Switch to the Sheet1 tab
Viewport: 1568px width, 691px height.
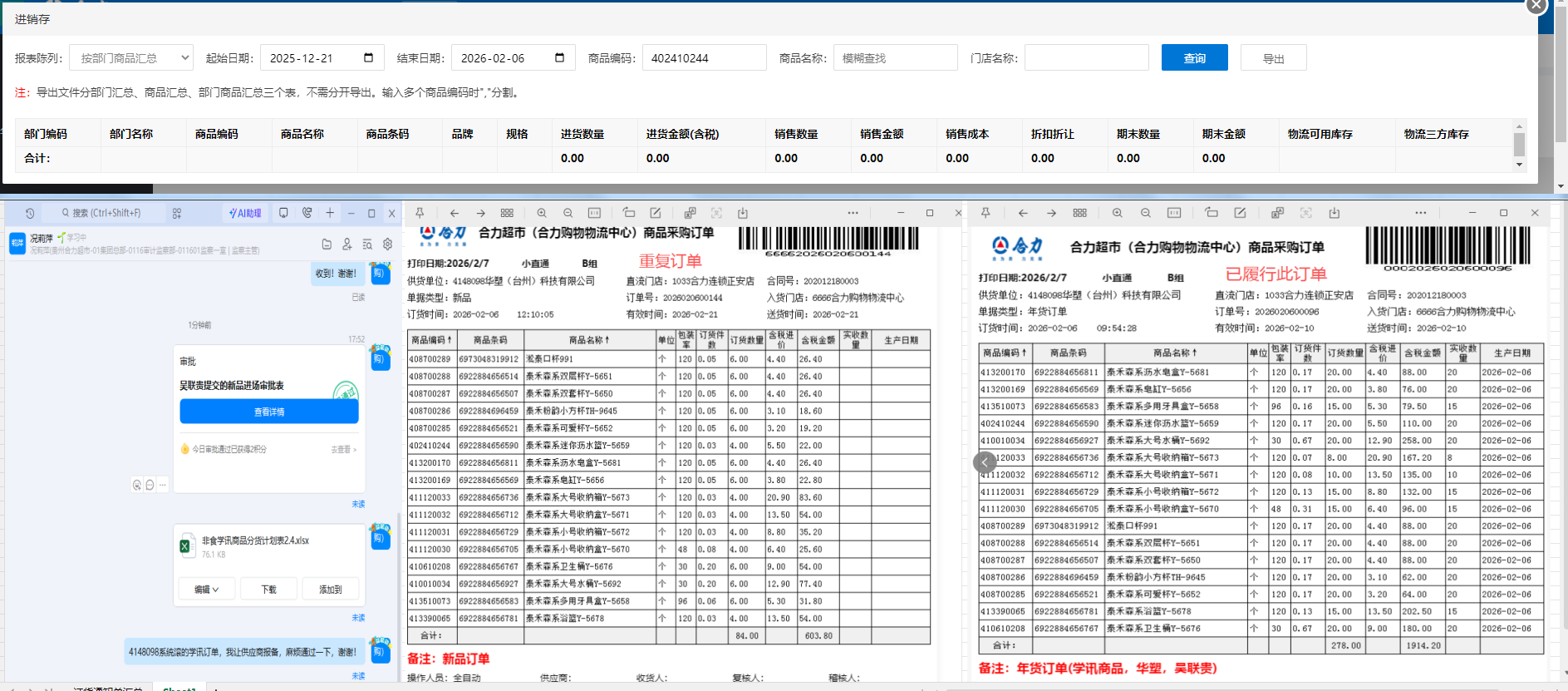tap(179, 689)
